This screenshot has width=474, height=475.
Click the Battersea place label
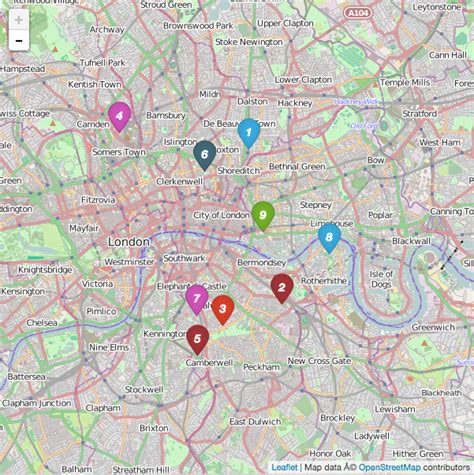point(26,377)
